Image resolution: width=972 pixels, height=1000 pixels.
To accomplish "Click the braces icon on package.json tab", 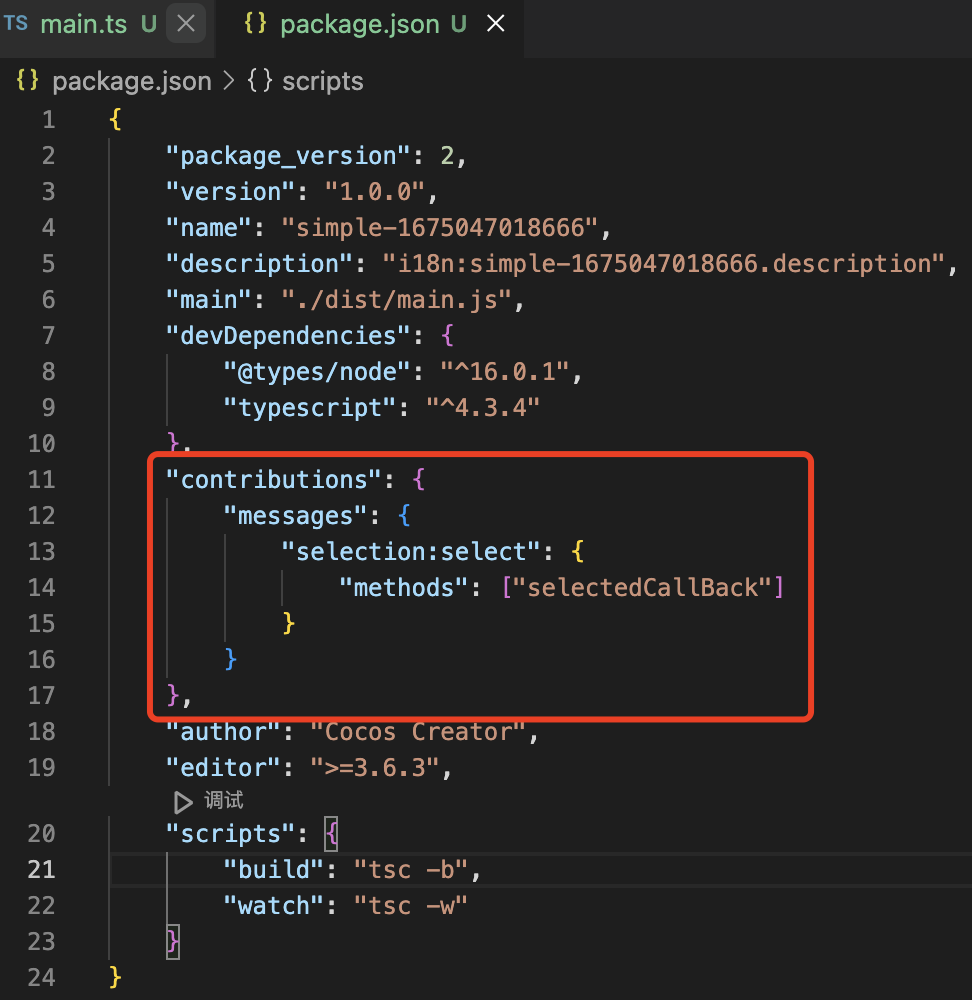I will click(x=255, y=24).
